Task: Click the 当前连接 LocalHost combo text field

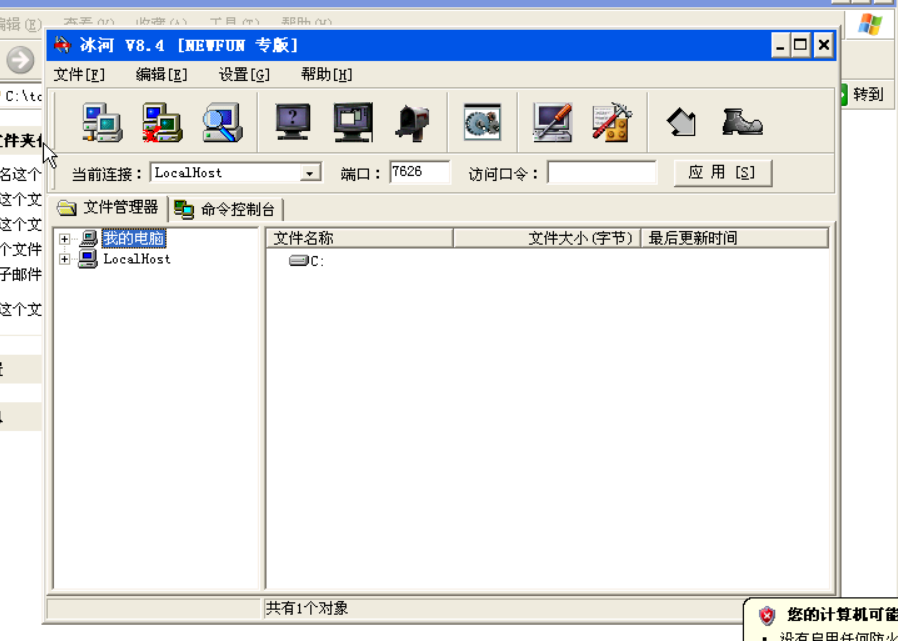Action: [225, 172]
